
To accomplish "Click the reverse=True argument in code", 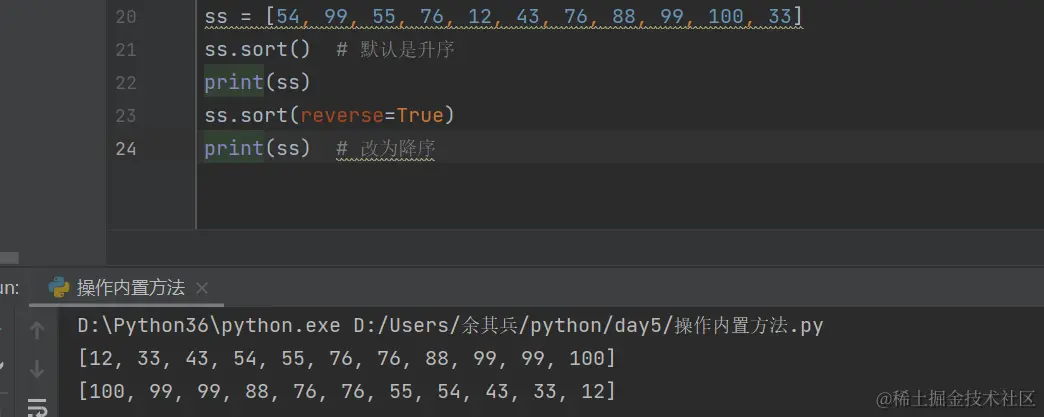I will click(x=372, y=116).
